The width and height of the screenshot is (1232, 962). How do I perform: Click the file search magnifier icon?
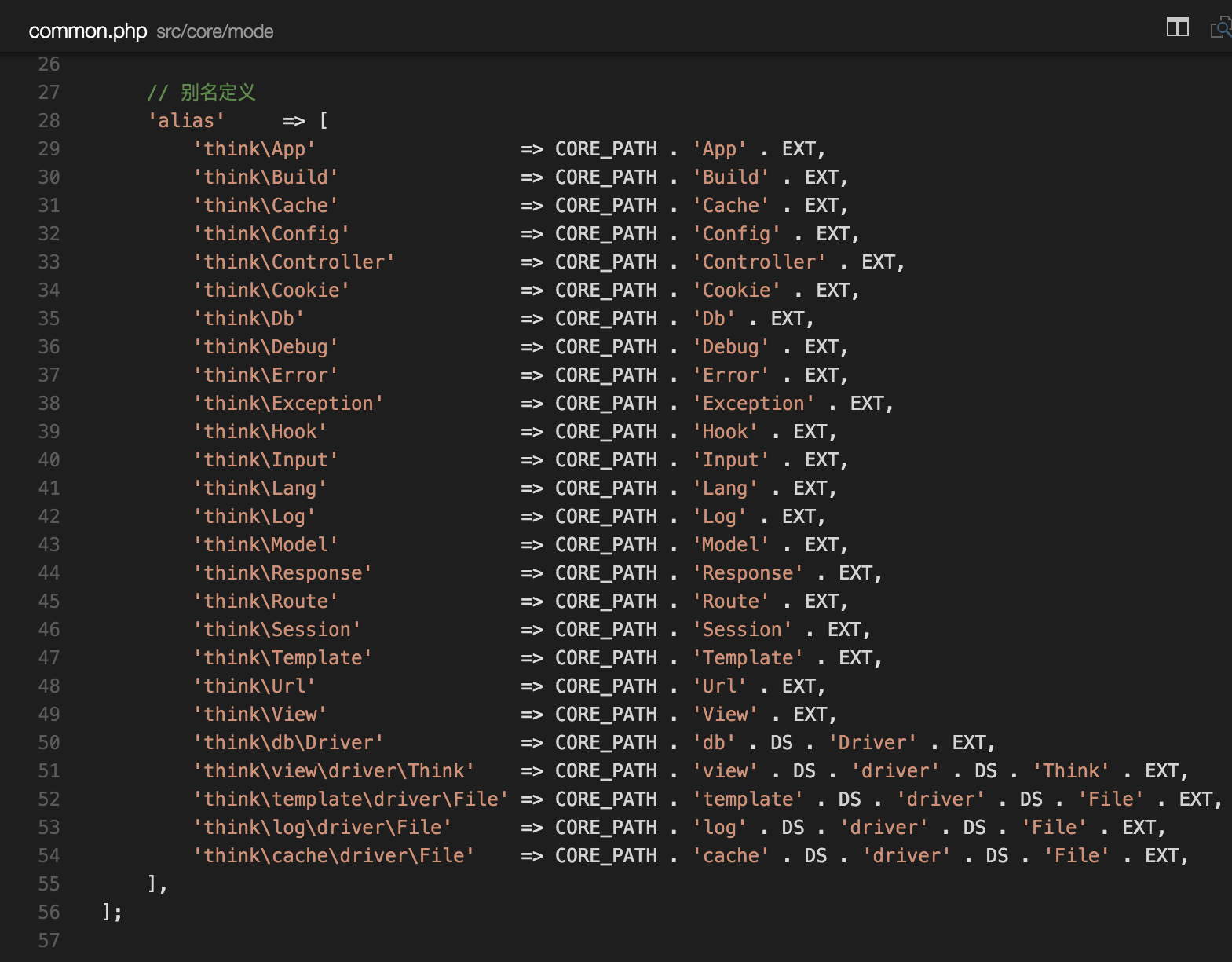click(1221, 29)
